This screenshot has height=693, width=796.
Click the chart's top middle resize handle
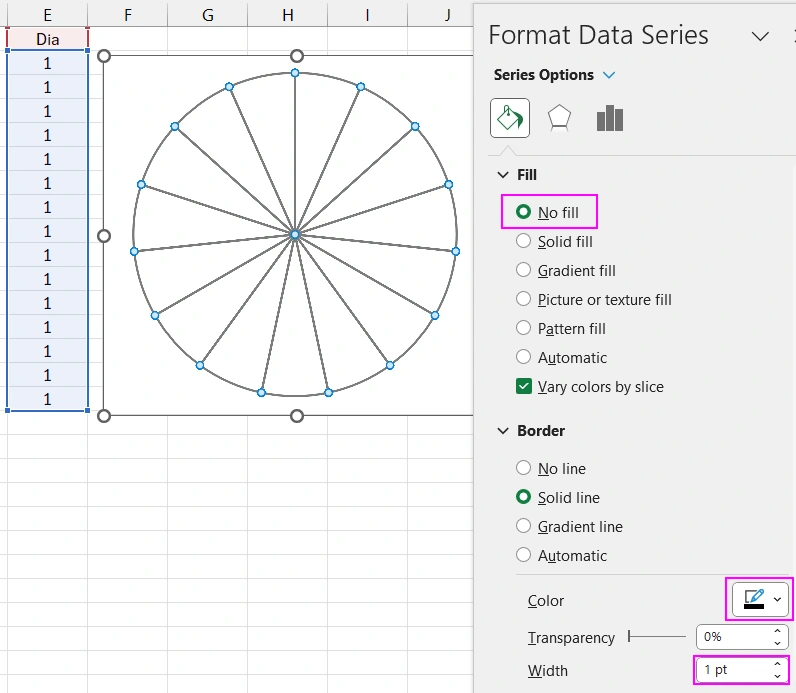pos(296,56)
